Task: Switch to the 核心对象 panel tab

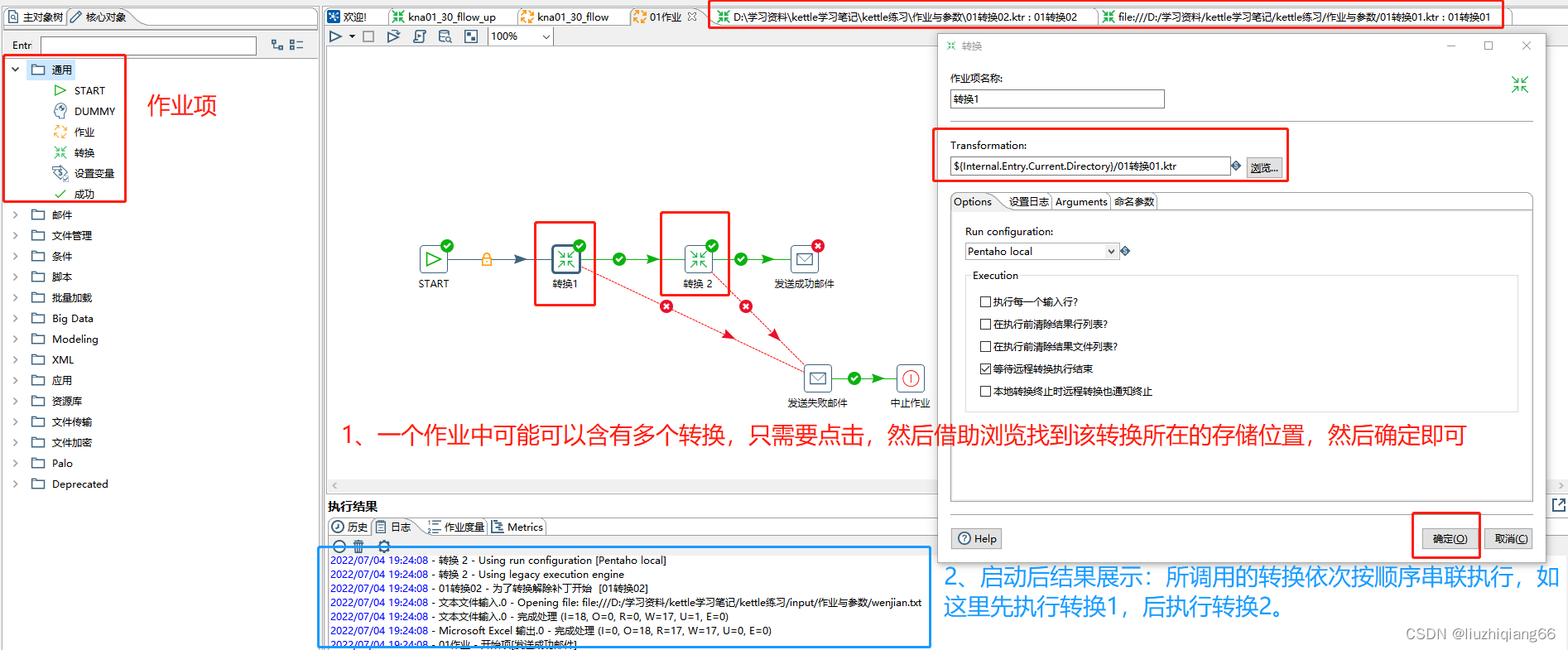Action: tap(99, 17)
